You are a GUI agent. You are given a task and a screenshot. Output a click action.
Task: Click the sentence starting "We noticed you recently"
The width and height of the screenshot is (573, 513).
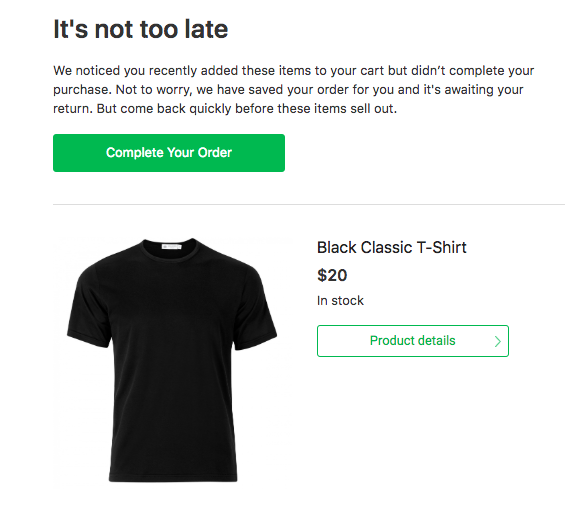click(x=294, y=80)
